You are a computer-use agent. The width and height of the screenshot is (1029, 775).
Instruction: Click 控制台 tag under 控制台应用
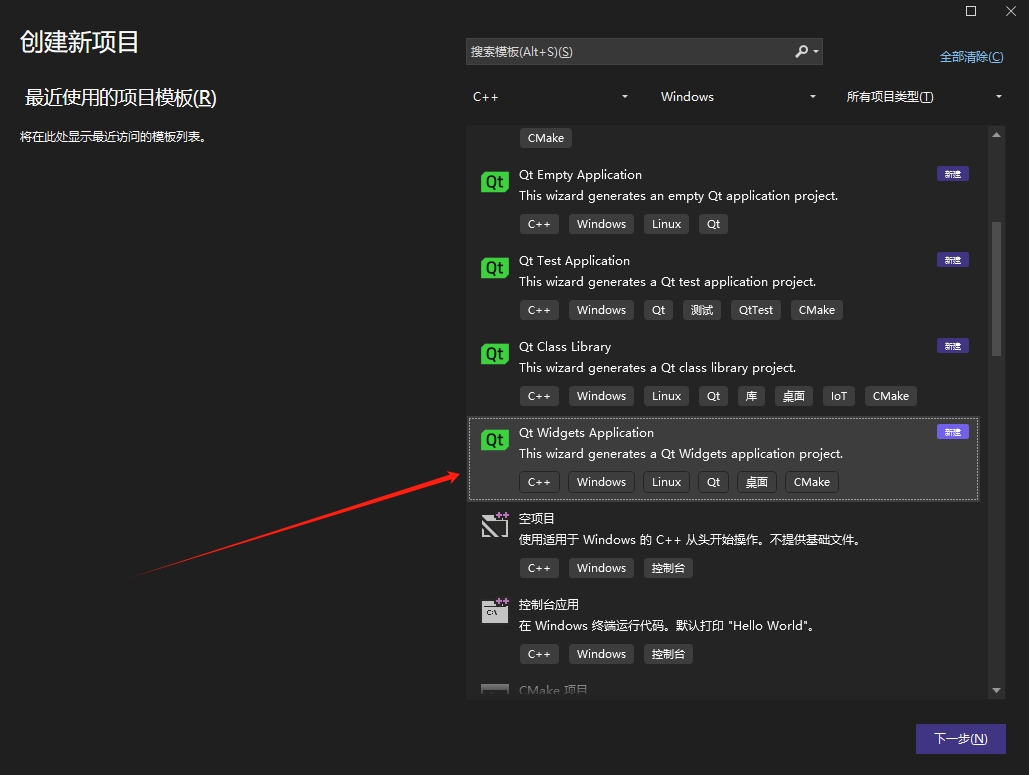coord(668,654)
